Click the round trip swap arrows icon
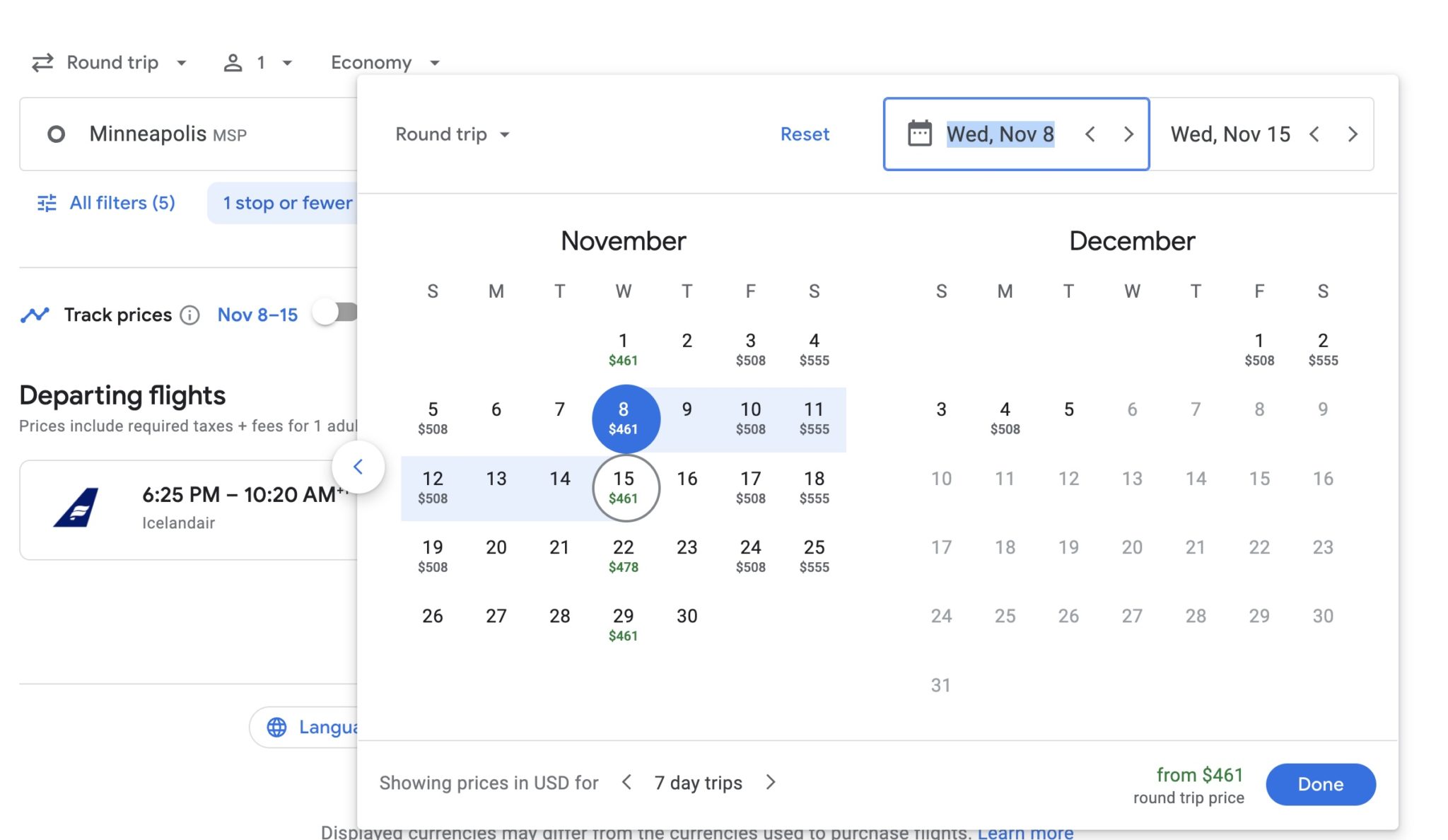Image resolution: width=1448 pixels, height=840 pixels. (x=42, y=62)
